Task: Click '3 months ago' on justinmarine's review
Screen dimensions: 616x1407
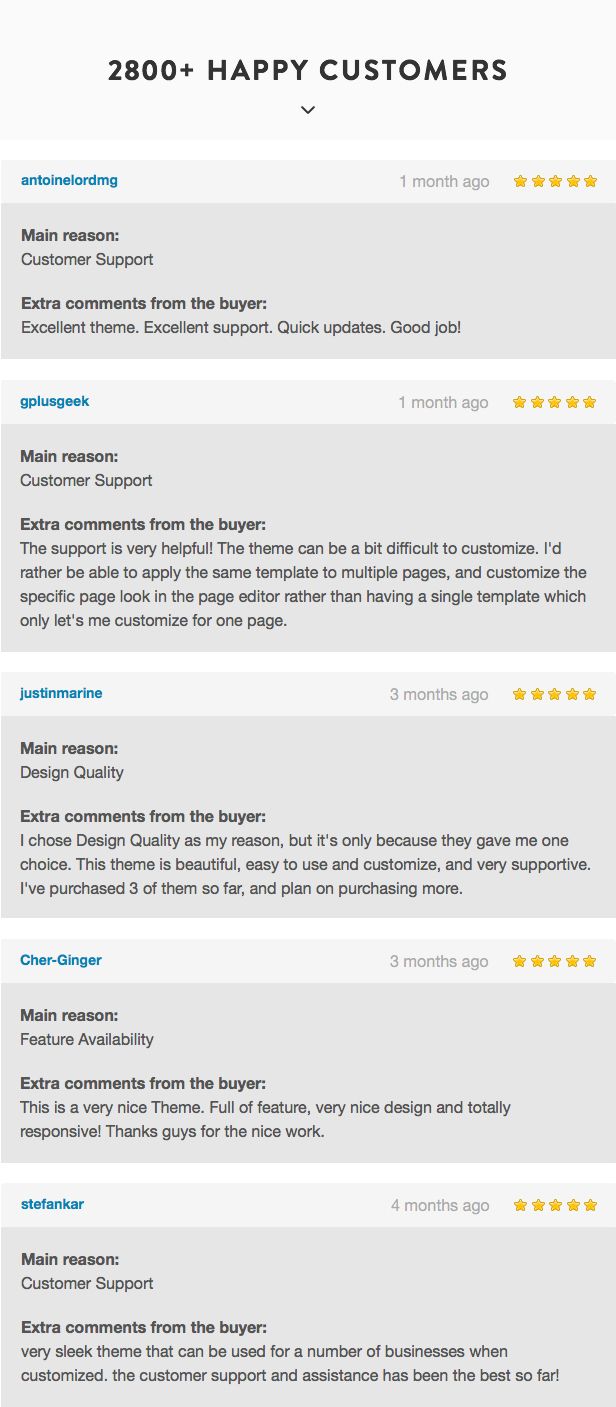Action: (x=439, y=695)
